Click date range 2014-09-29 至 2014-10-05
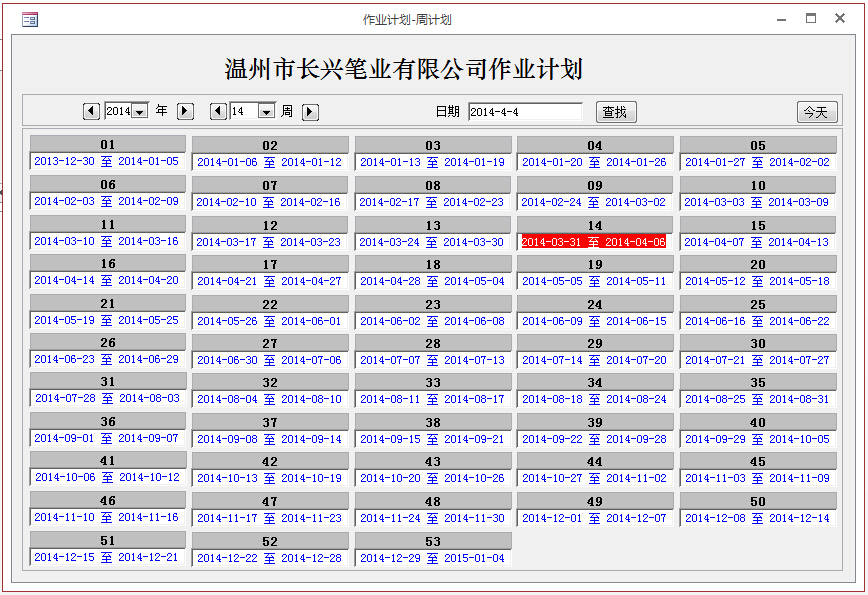Screen dimensions: 868x595 [757, 439]
